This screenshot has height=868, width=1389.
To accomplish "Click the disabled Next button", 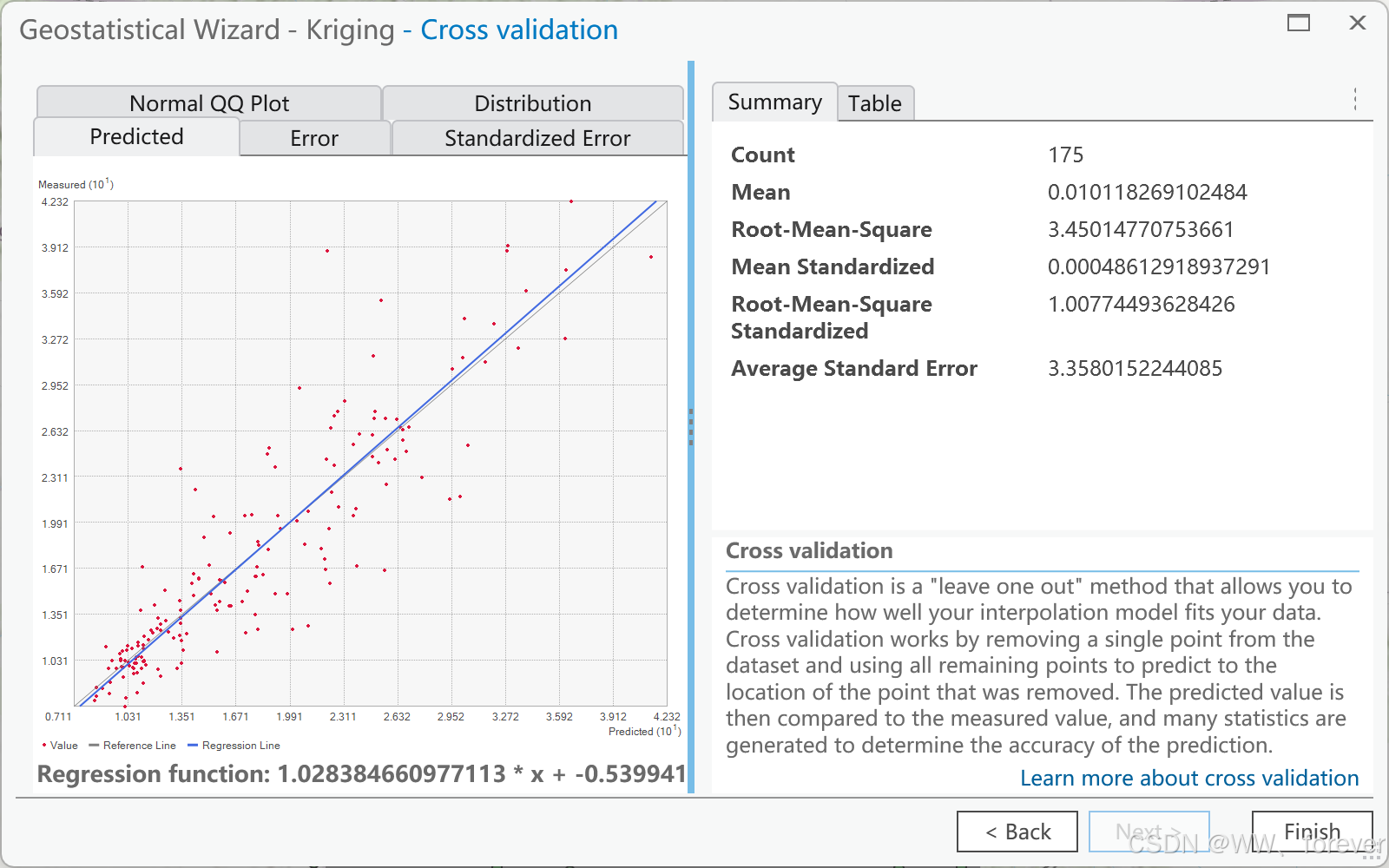I will click(x=1149, y=832).
